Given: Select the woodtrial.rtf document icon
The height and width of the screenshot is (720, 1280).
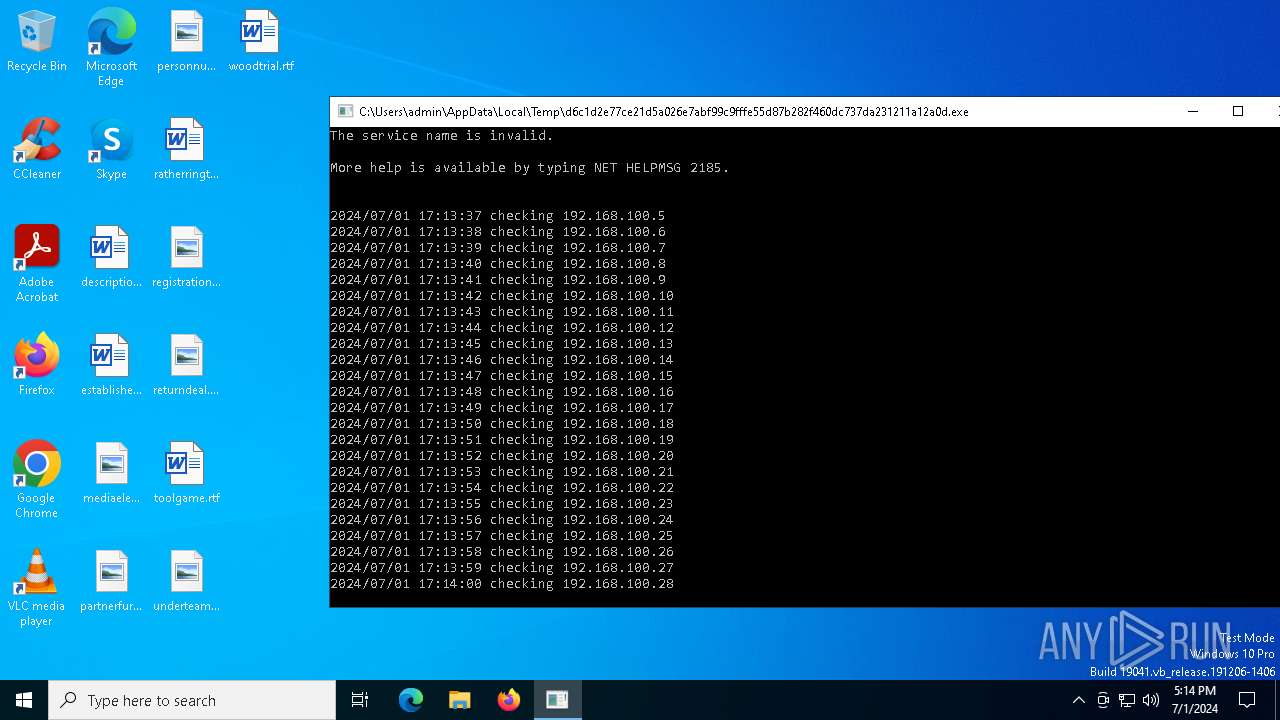Looking at the screenshot, I should click(x=261, y=42).
